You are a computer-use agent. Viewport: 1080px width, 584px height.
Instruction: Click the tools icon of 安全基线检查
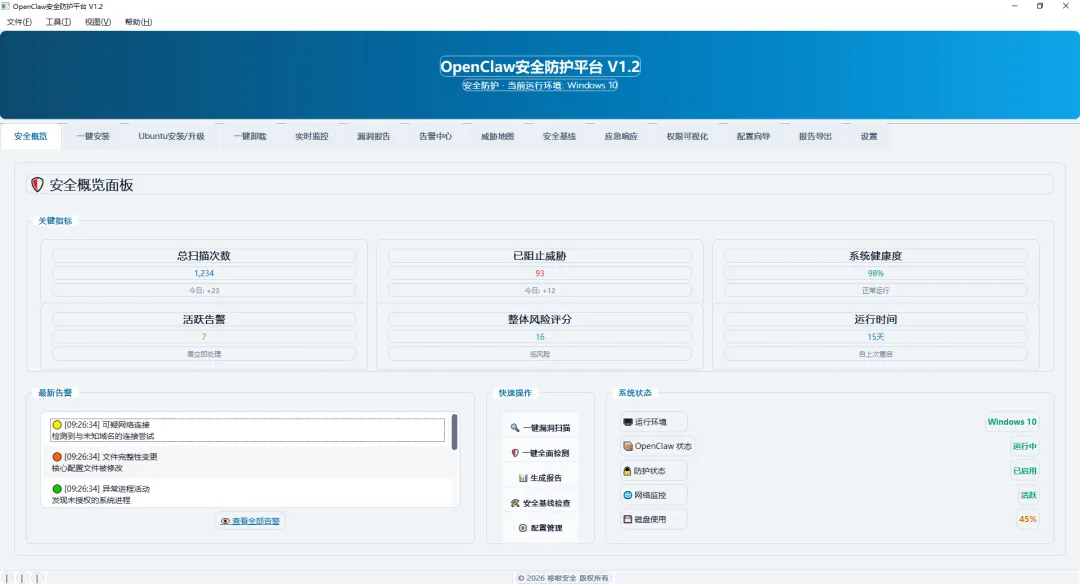(x=515, y=503)
